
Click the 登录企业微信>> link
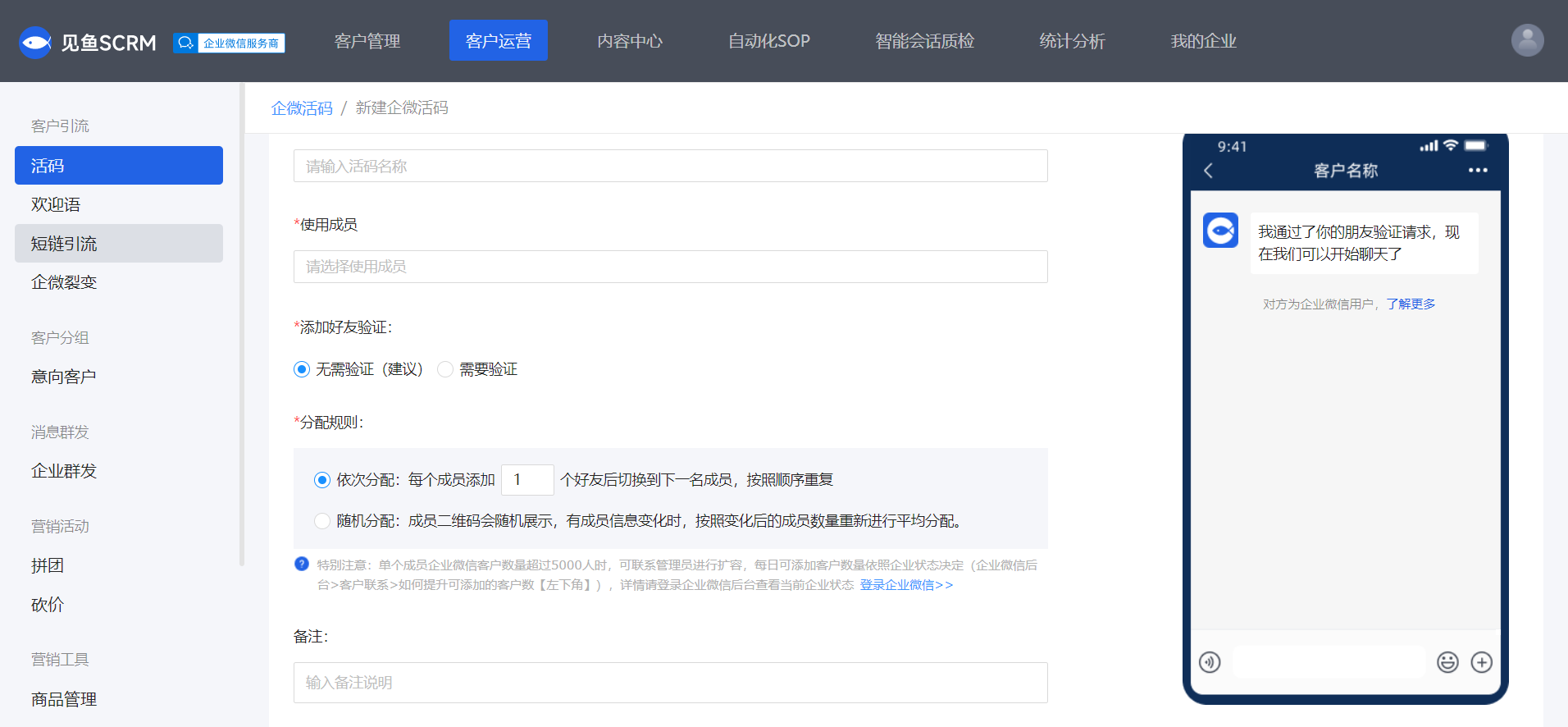coord(906,585)
